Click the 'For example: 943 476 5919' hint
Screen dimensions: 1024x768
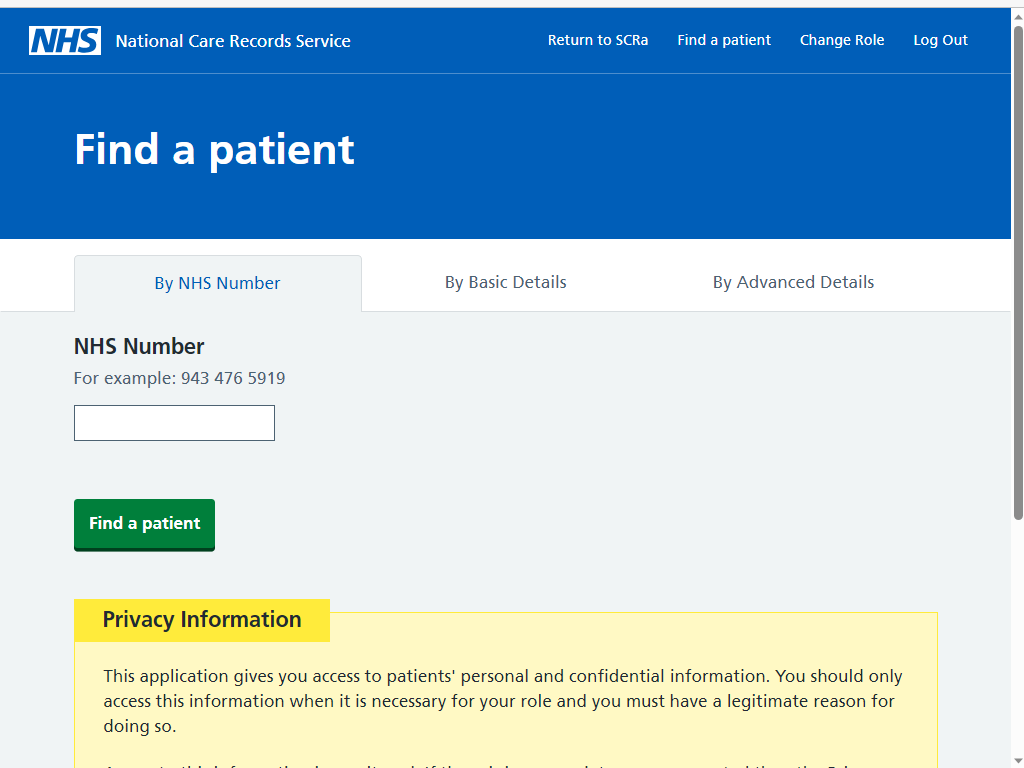180,378
